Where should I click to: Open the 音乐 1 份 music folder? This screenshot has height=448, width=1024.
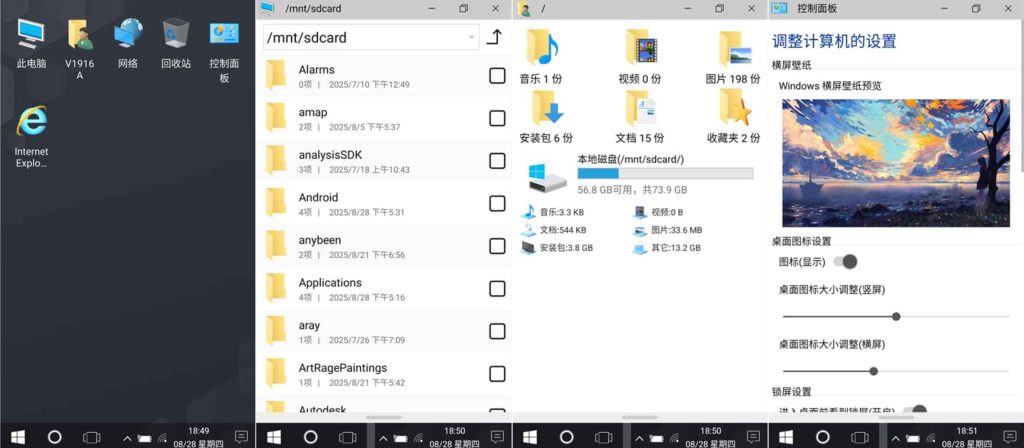543,48
